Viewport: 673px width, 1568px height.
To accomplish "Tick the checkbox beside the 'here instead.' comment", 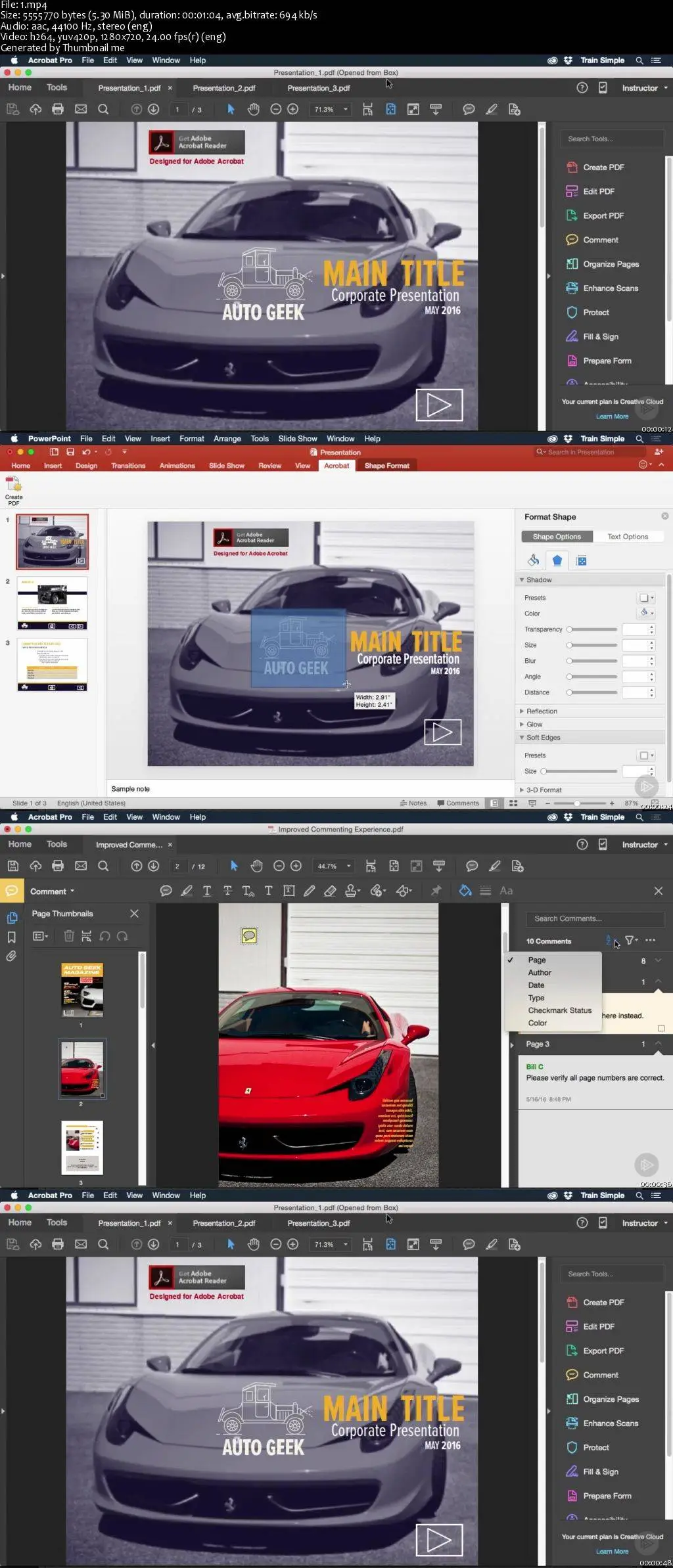I will pyautogui.click(x=661, y=1028).
